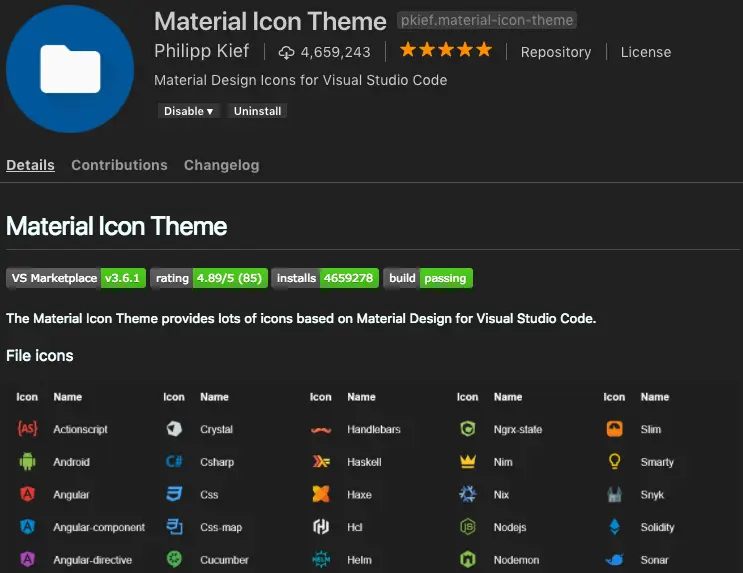Click the Css-map icon
The width and height of the screenshot is (743, 573).
tap(174, 527)
